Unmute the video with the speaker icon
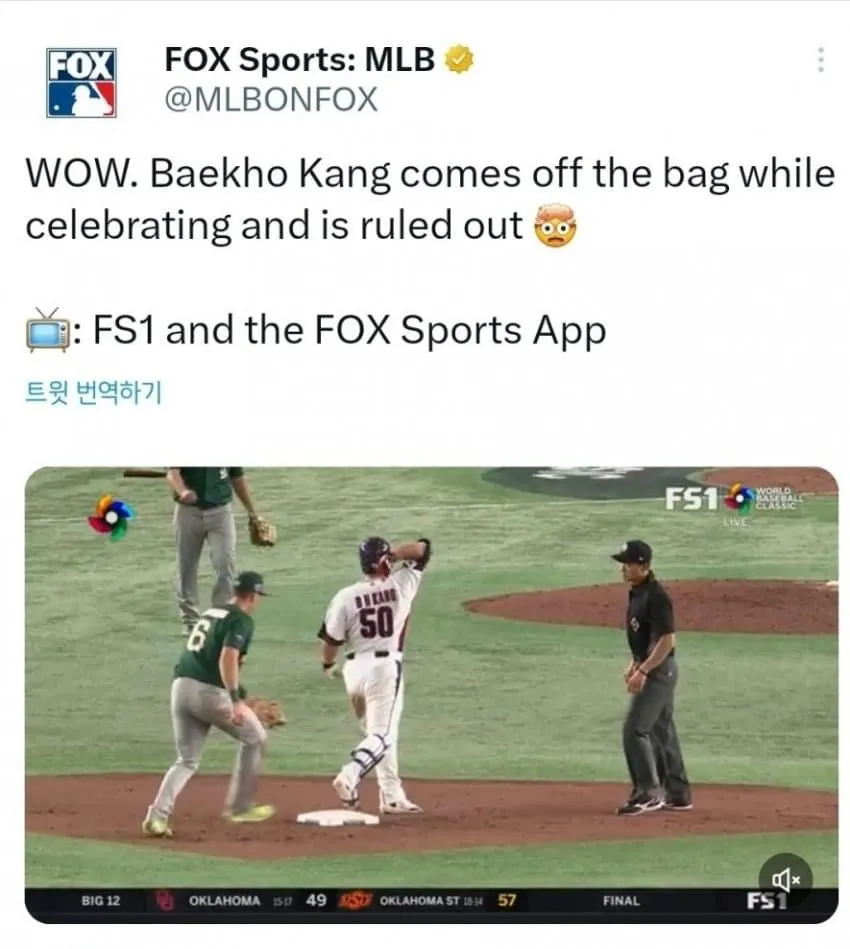850x949 pixels. click(785, 879)
